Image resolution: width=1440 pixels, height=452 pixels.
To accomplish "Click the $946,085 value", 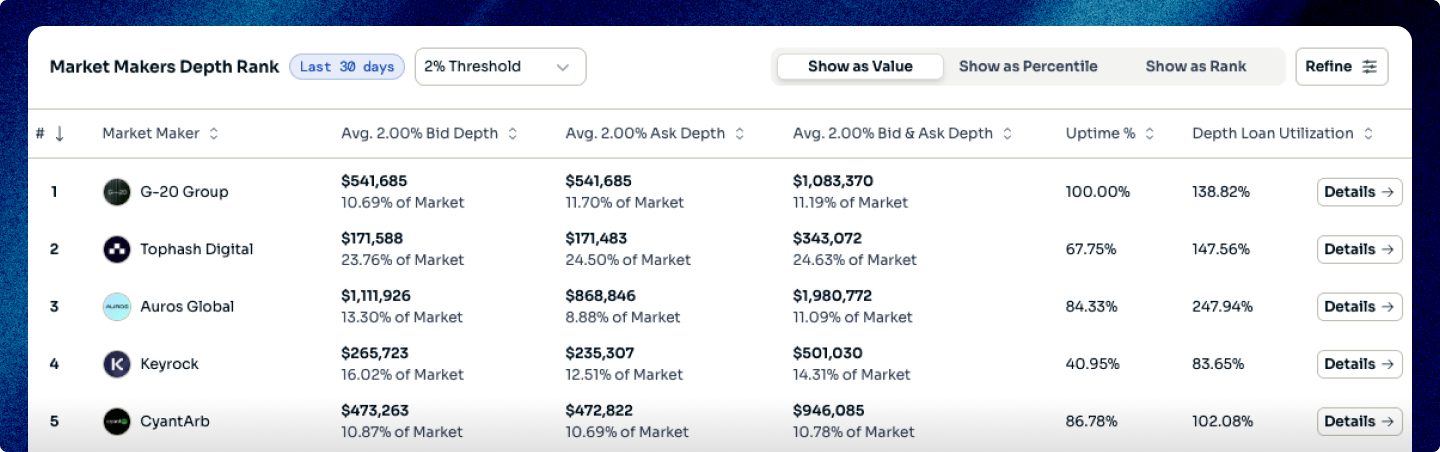I will [x=828, y=411].
